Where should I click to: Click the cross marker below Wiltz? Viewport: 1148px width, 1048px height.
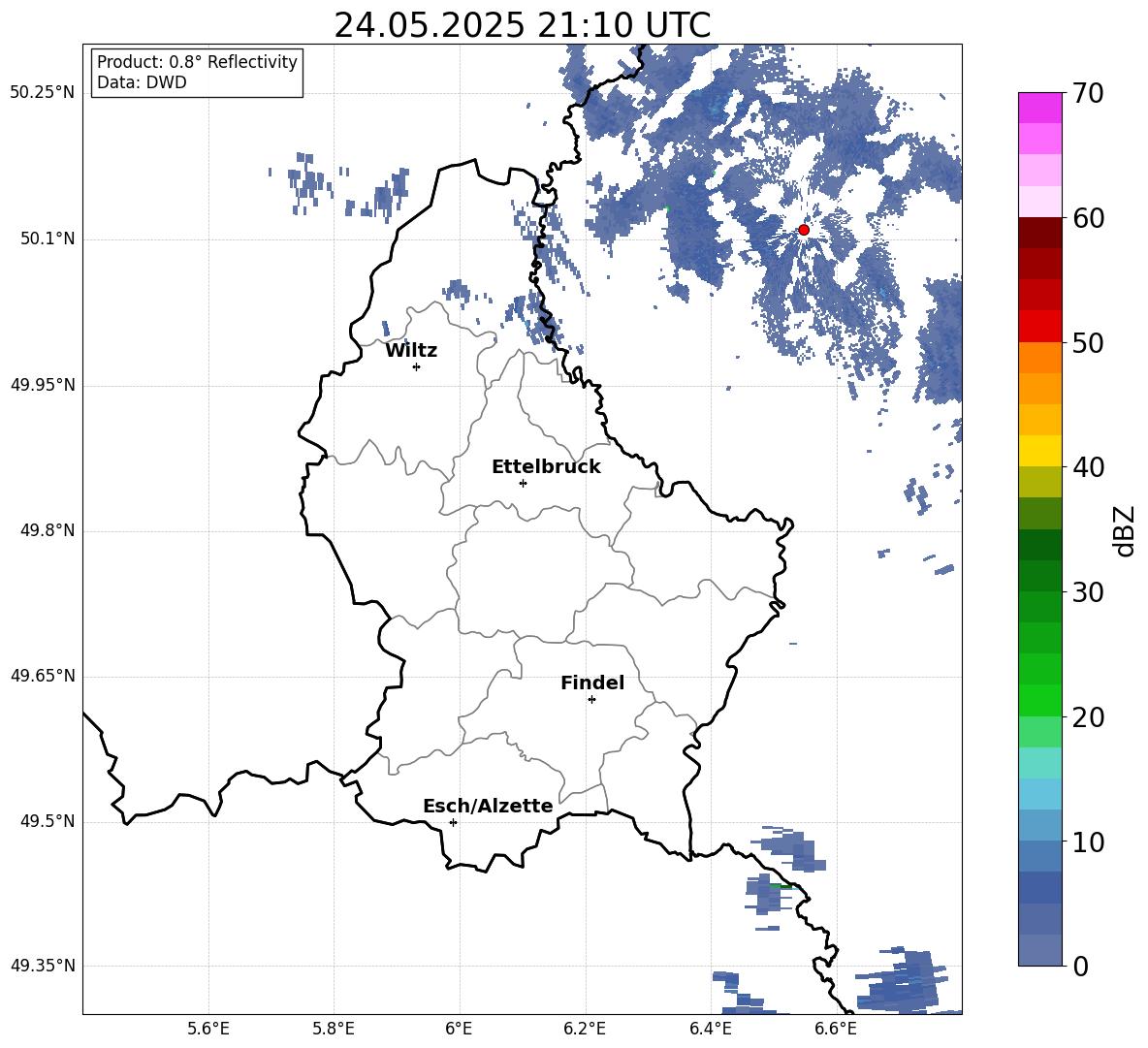tap(417, 366)
